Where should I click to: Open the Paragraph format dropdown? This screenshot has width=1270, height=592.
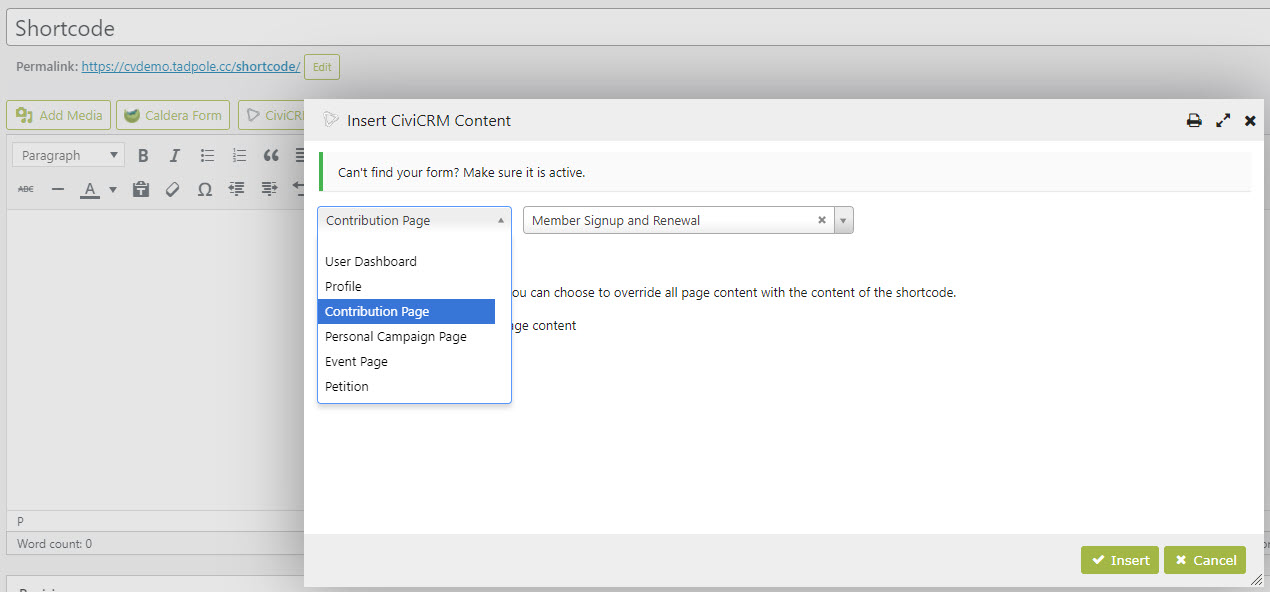69,155
